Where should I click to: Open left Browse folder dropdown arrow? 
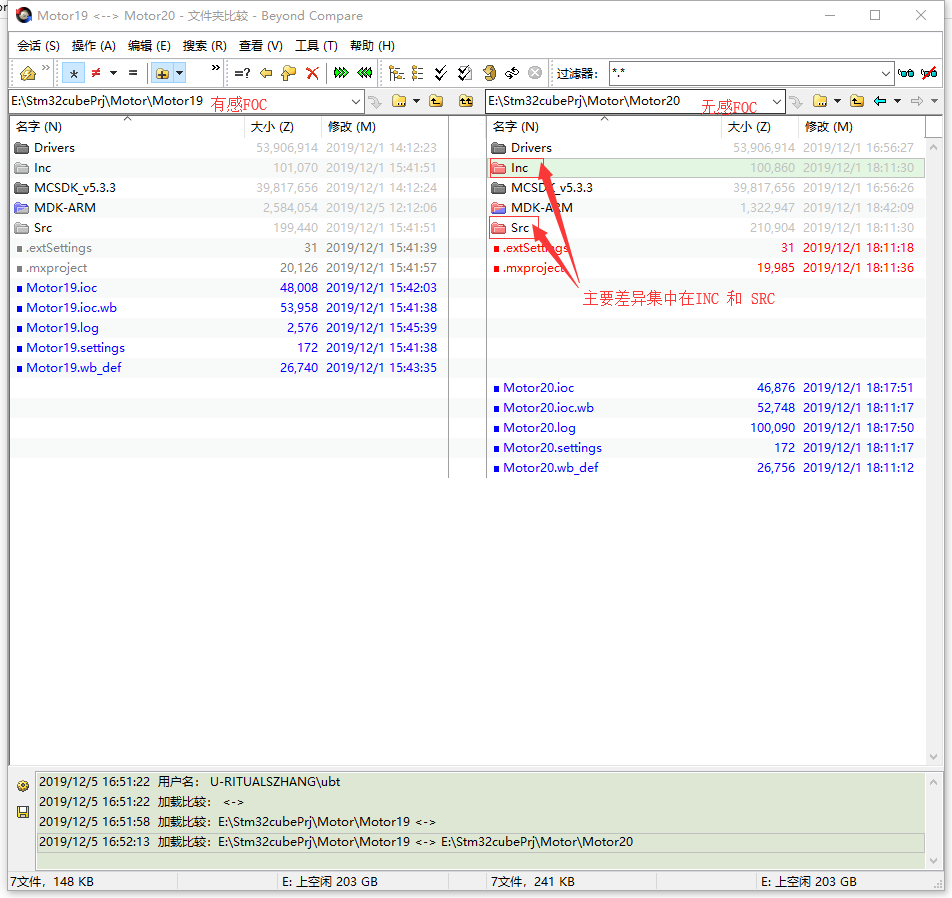click(x=416, y=101)
